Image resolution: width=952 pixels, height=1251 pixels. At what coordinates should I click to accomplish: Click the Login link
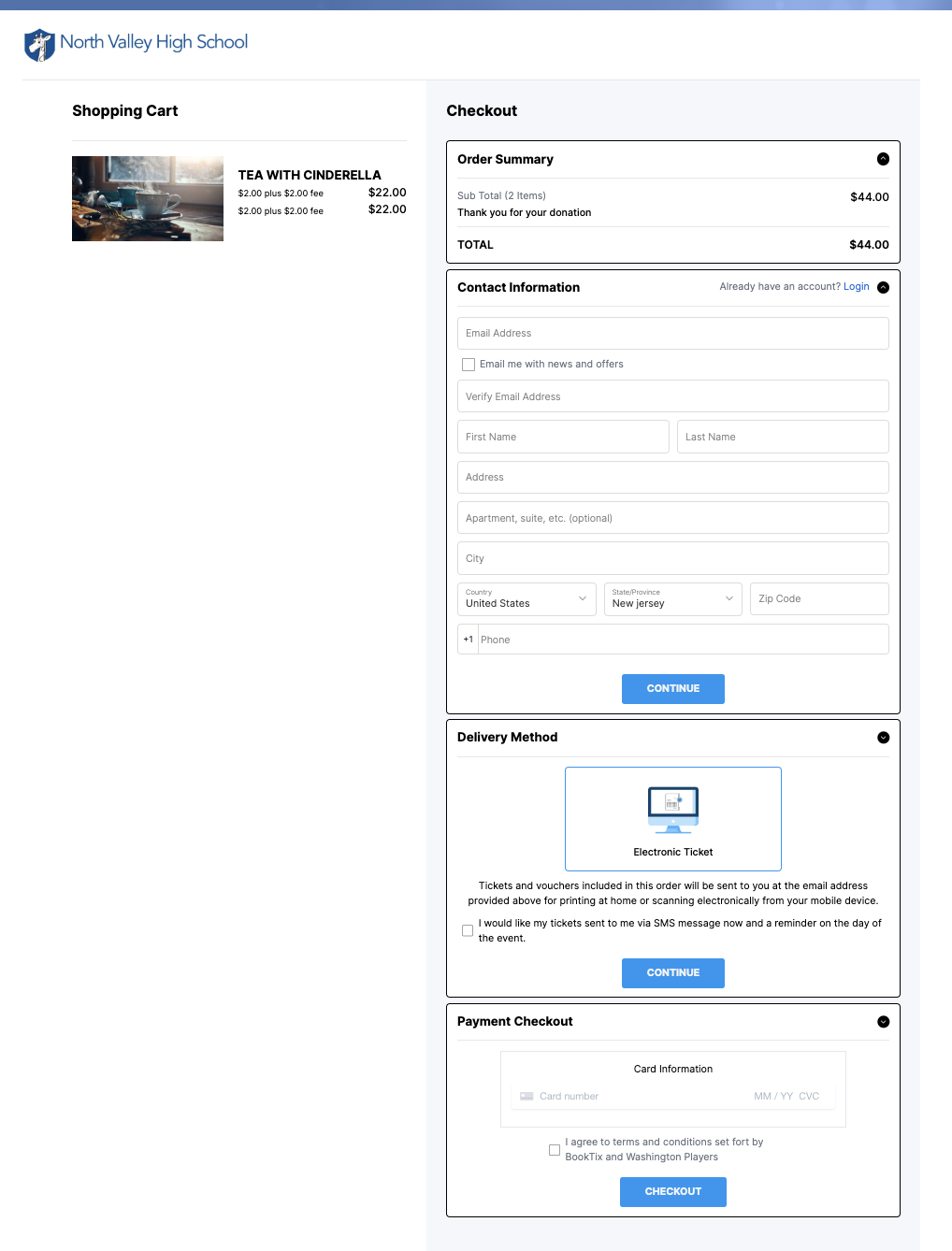(856, 287)
